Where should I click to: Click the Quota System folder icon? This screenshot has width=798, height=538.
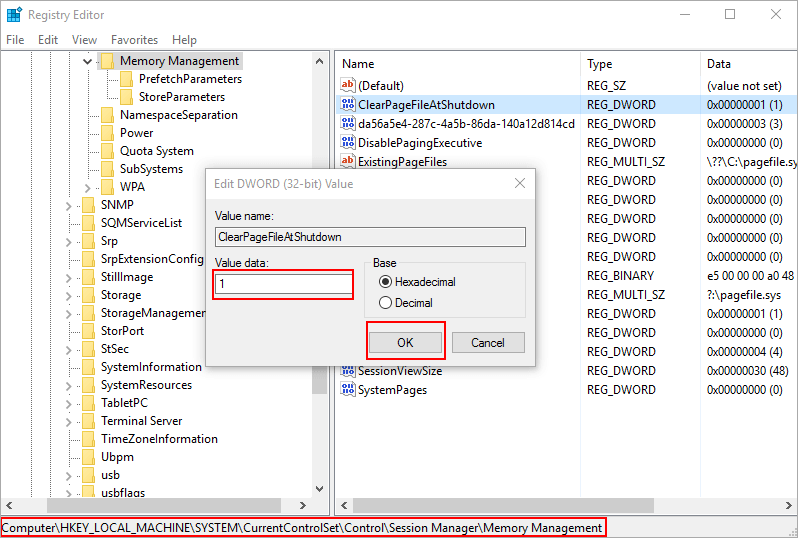[107, 151]
